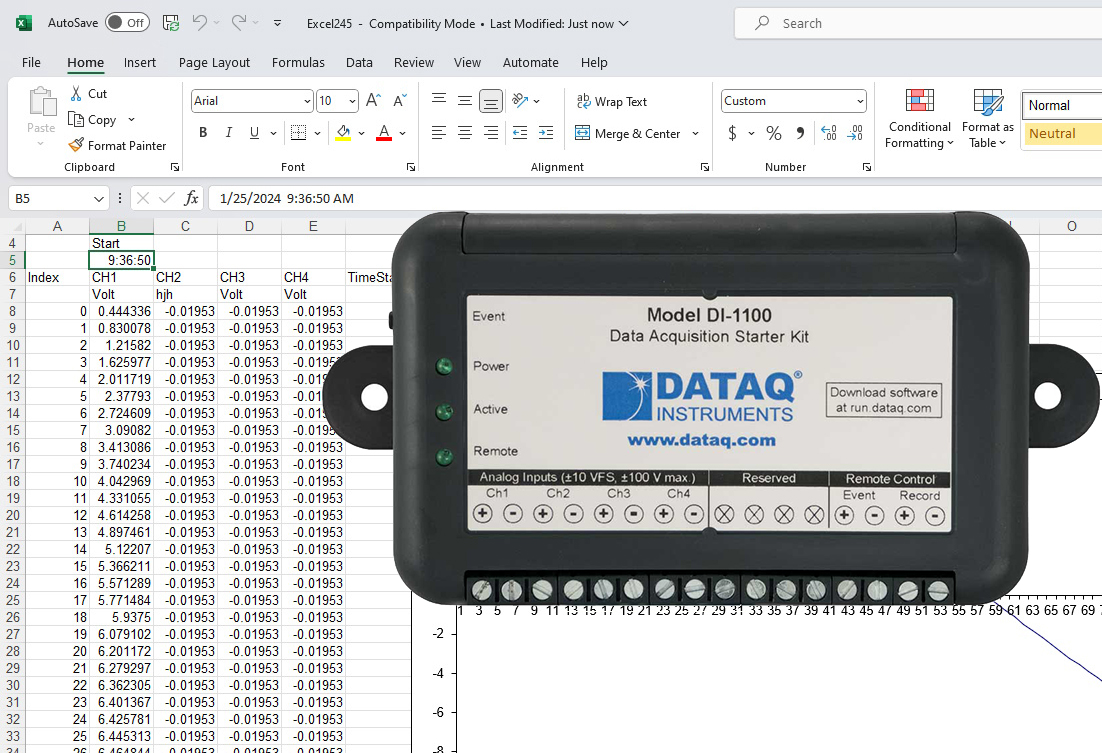This screenshot has height=753, width=1102.
Task: Switch to the Page Layout tab
Action: [214, 63]
